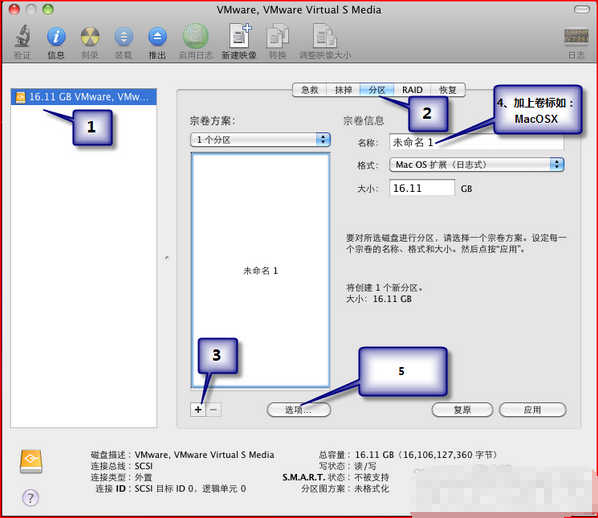This screenshot has width=598, height=518.
Task: Select the 16.11 GB VMware disk in the sidebar
Action: pyautogui.click(x=84, y=97)
